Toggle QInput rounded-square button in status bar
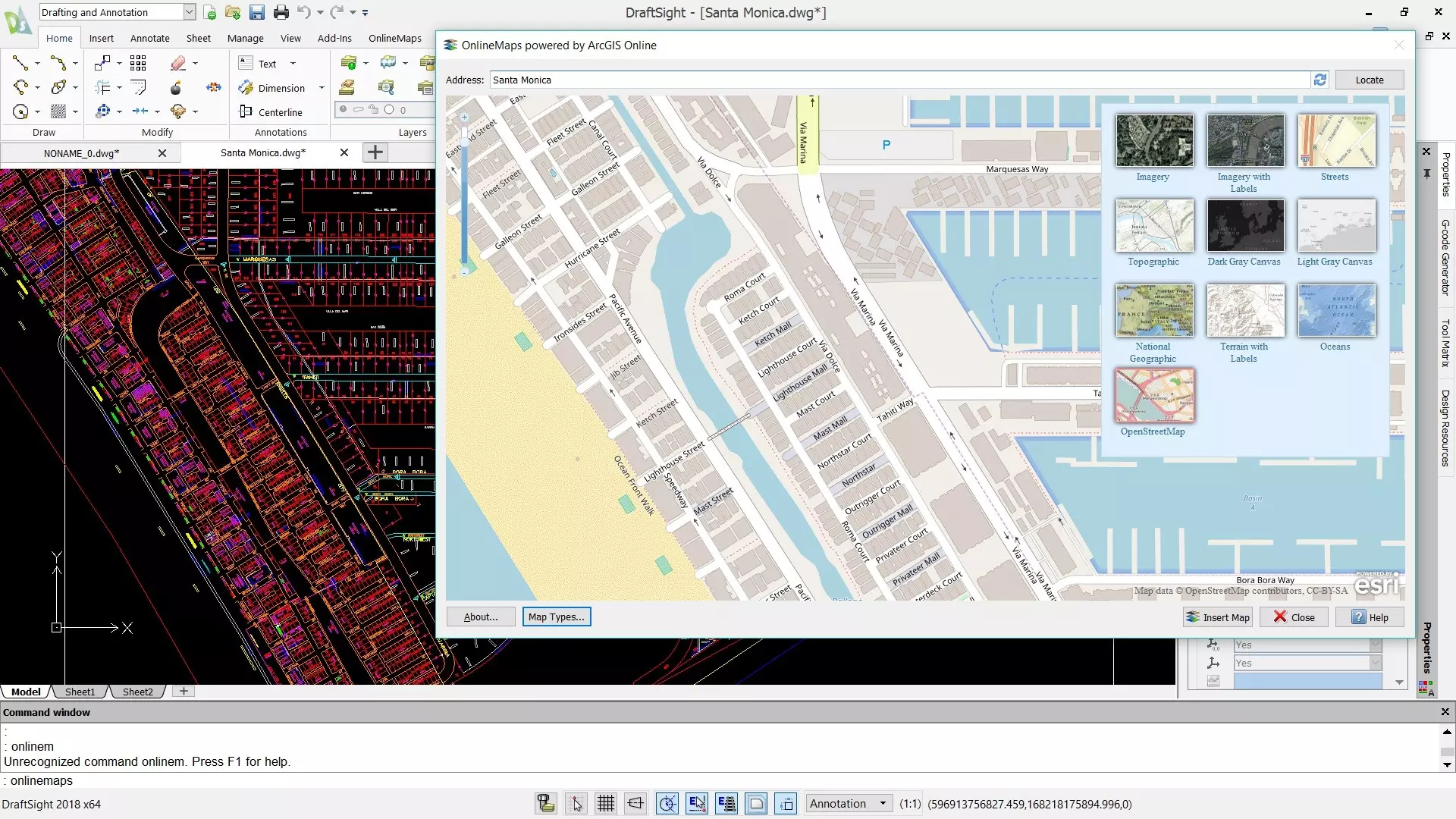The height and width of the screenshot is (819, 1456). click(x=756, y=803)
